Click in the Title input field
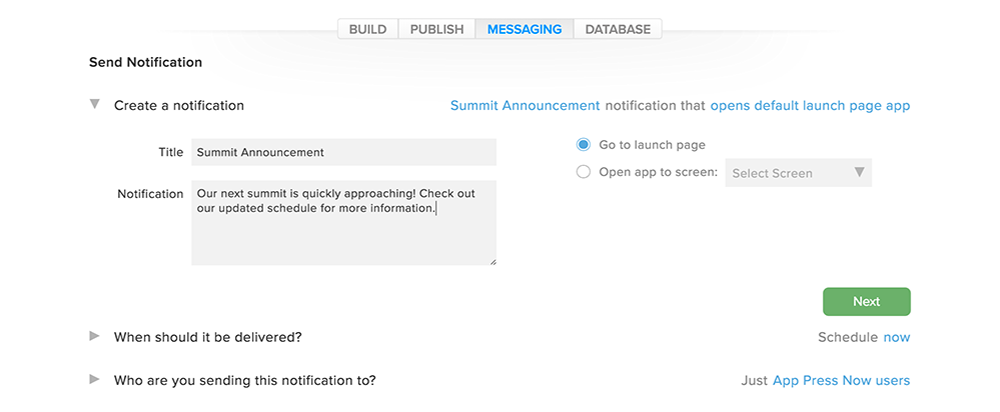The width and height of the screenshot is (1000, 412). (344, 152)
